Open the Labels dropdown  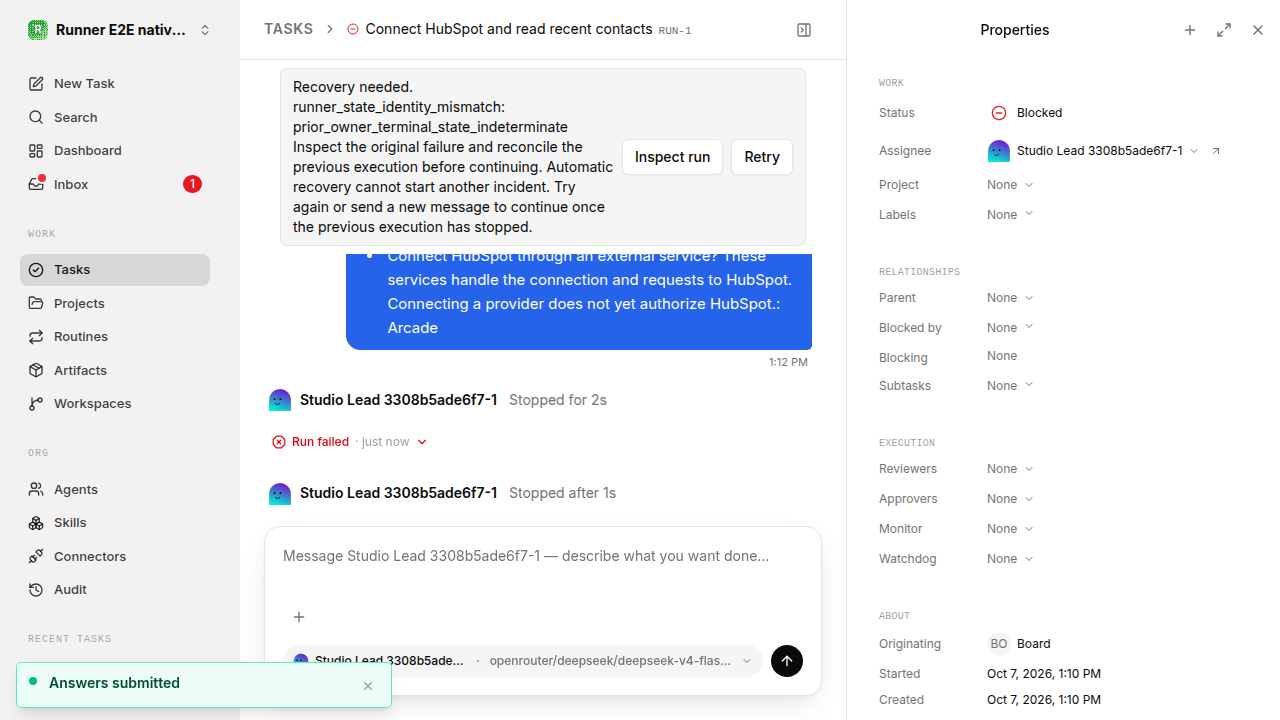[x=1010, y=215]
